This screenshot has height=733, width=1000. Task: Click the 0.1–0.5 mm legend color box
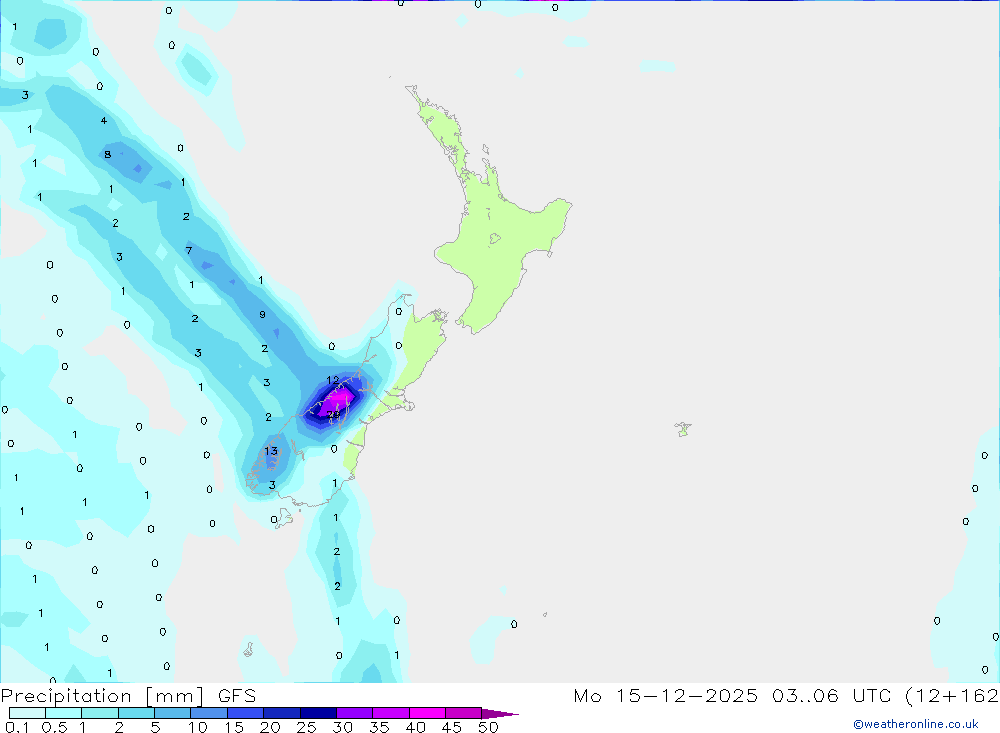pyautogui.click(x=27, y=713)
